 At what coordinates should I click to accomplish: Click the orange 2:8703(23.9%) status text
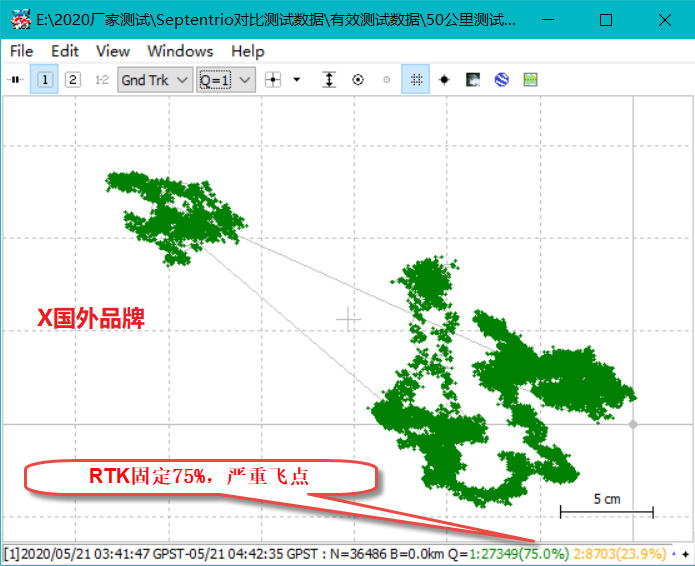pos(620,554)
